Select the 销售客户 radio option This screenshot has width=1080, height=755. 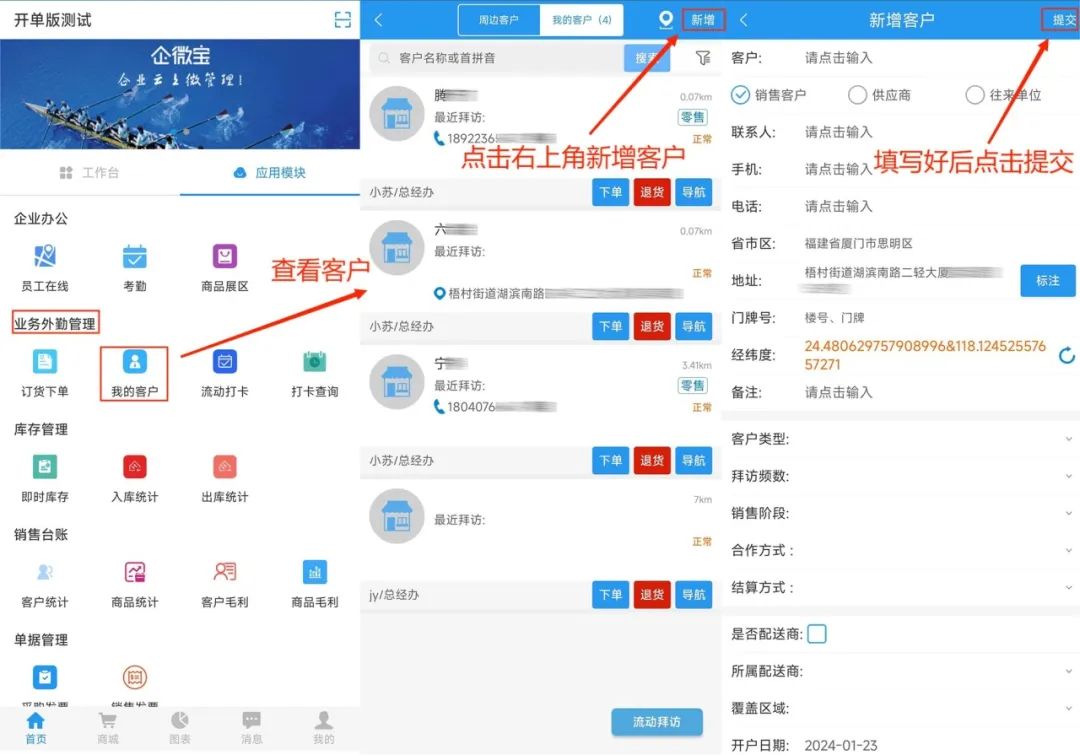[740, 95]
